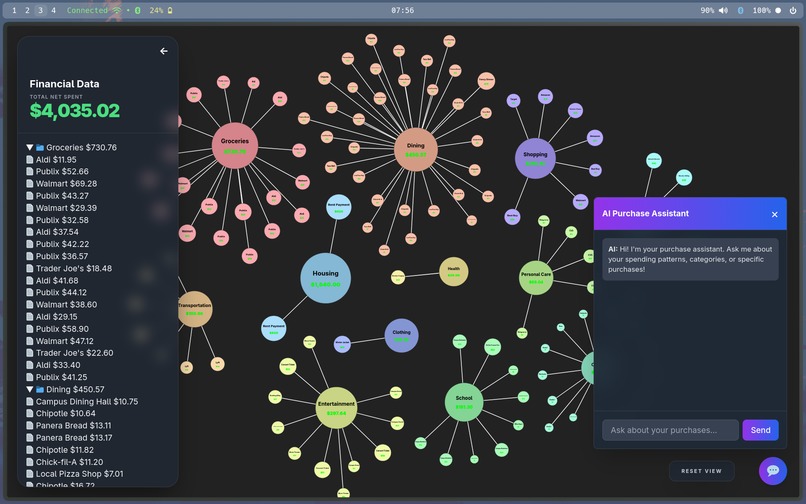Select the Publix $58.90 entry
Image resolution: width=806 pixels, height=504 pixels.
[x=57, y=329]
